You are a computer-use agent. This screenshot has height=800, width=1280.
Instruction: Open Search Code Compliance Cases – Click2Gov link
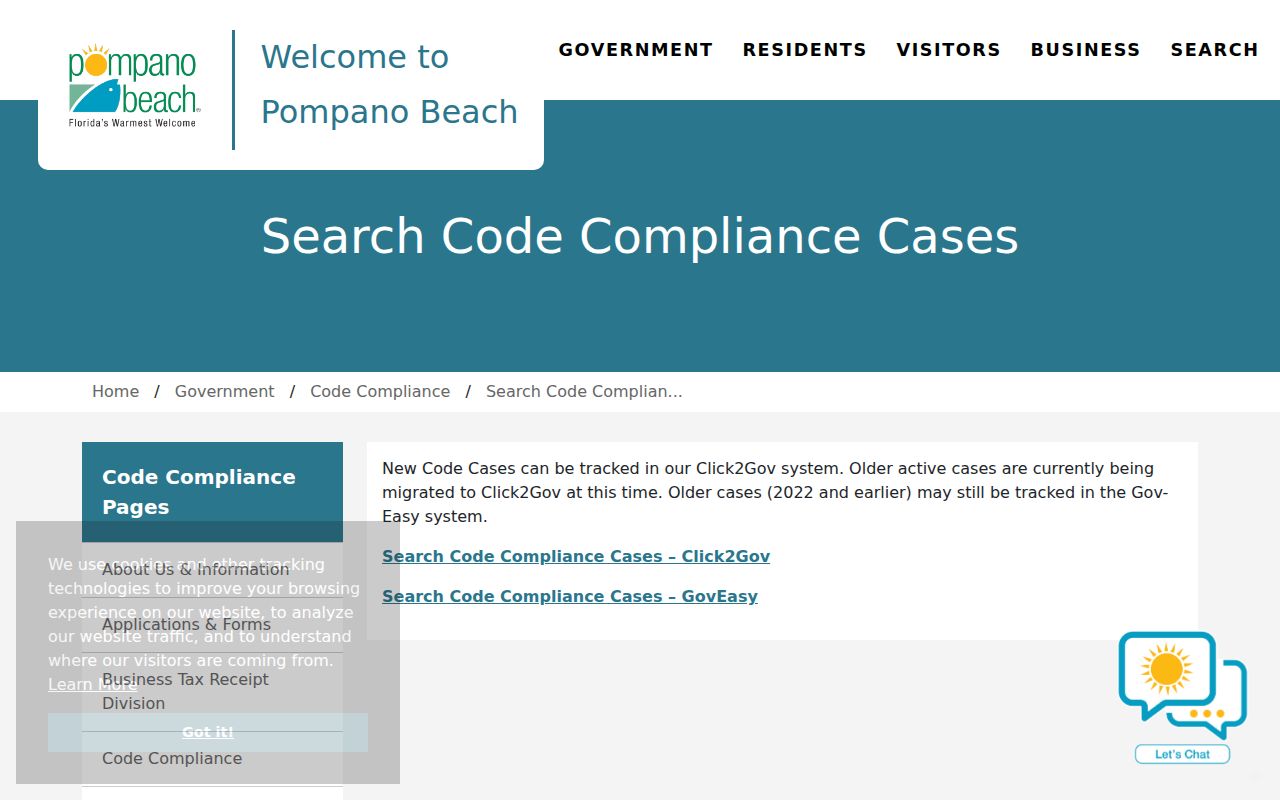[x=576, y=557]
